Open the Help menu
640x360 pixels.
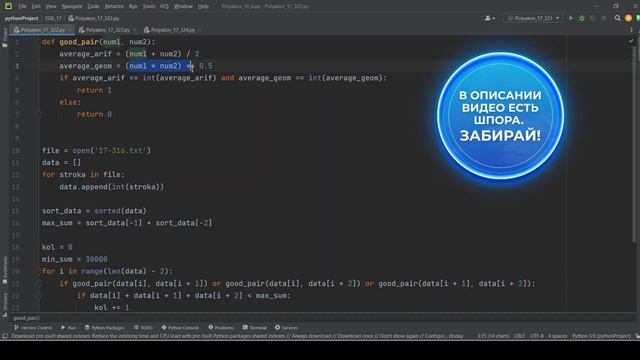click(203, 6)
